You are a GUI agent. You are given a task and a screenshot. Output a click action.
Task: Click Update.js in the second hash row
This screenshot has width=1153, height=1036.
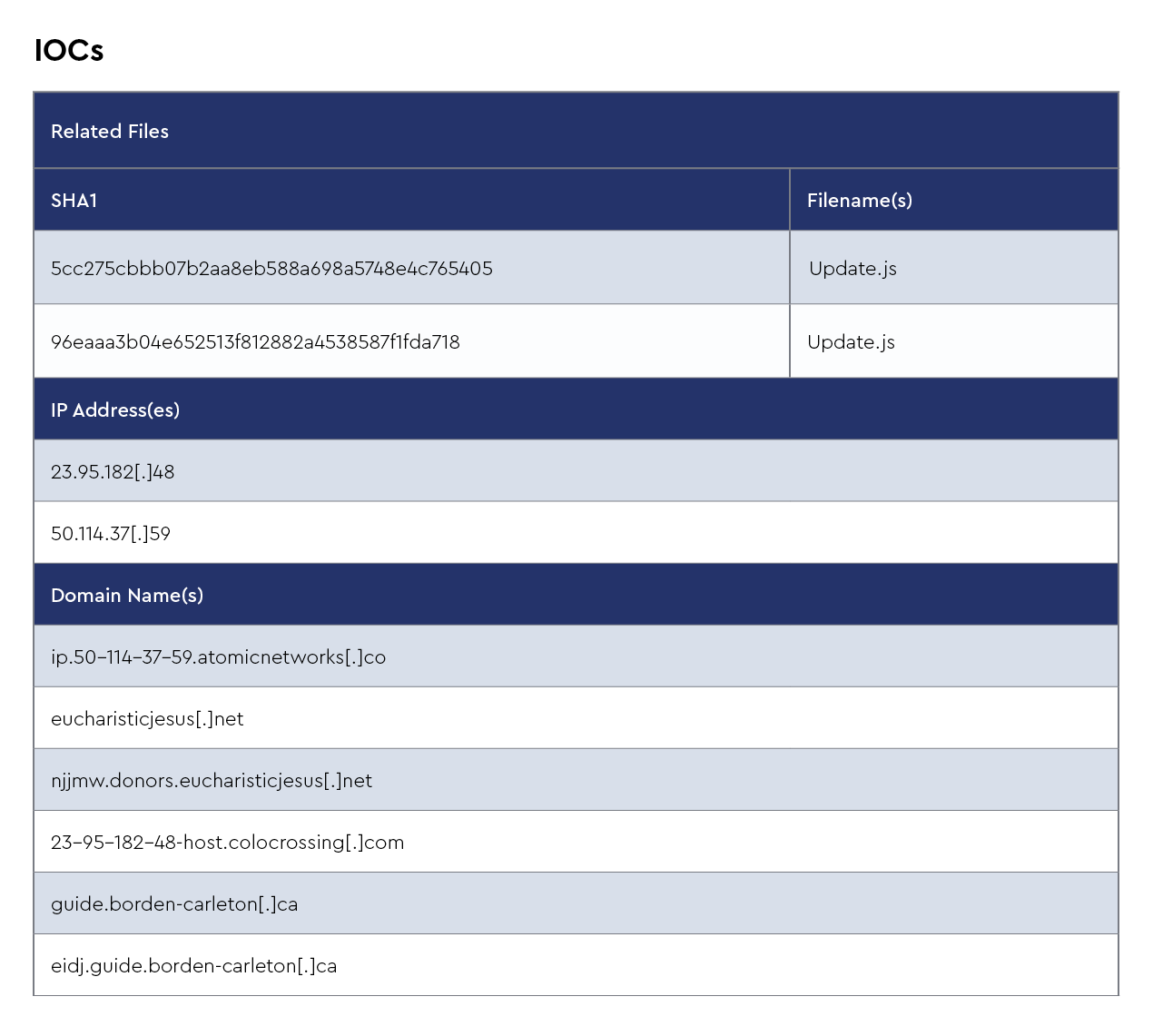coord(851,342)
